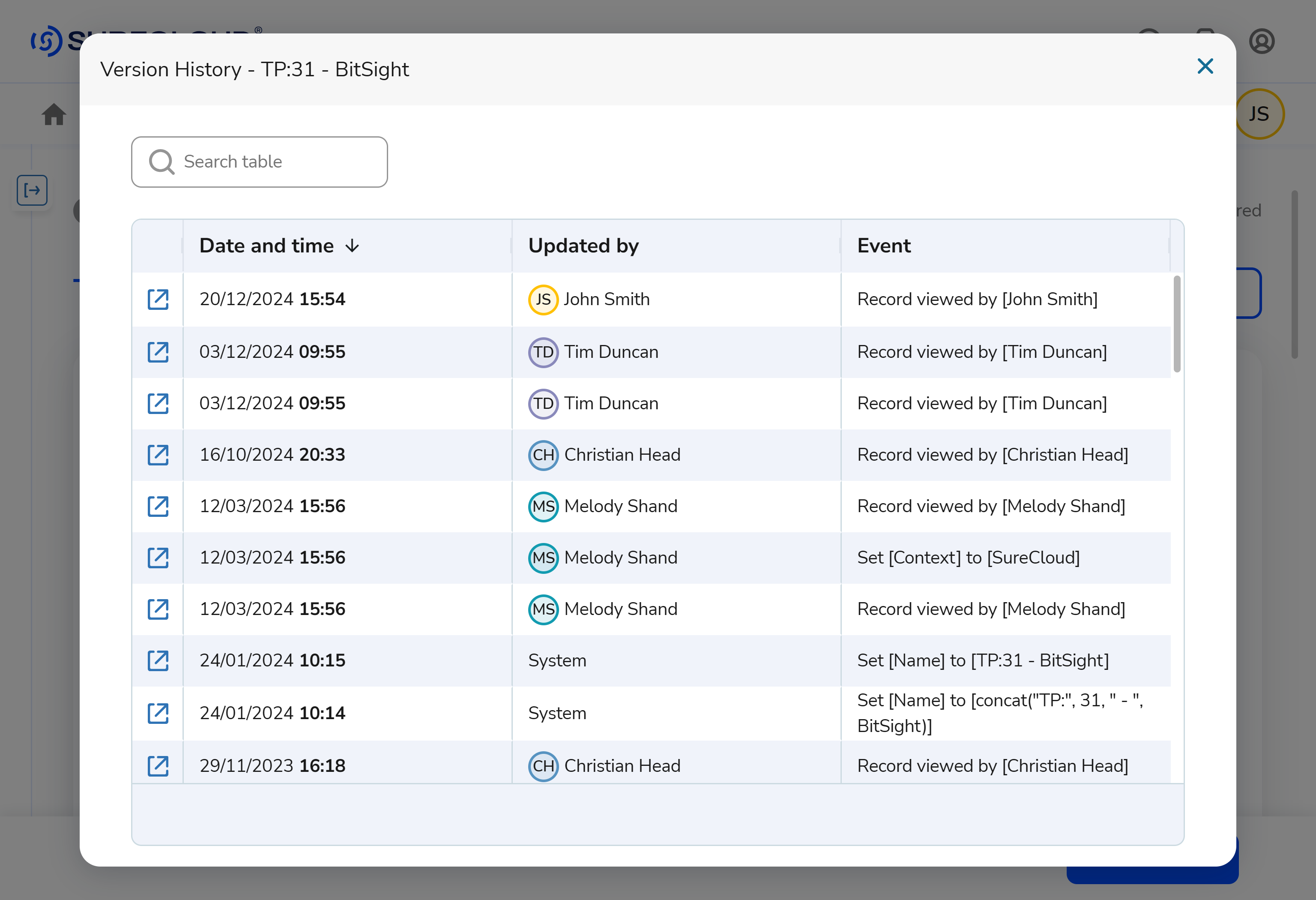Open the external link on the first Tim Duncan row
Image resolution: width=1316 pixels, height=900 pixels.
coord(157,352)
